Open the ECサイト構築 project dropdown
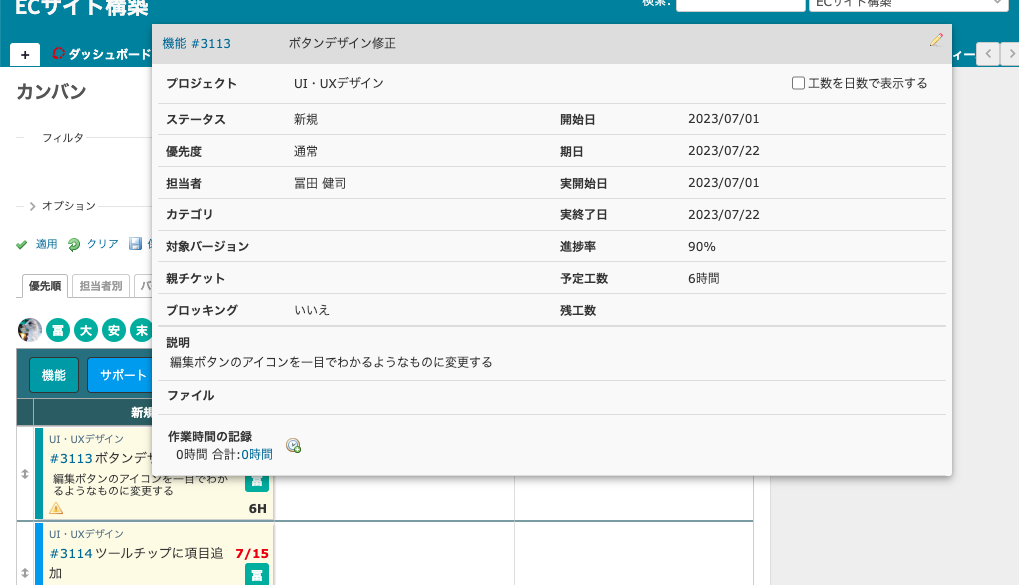 [x=907, y=3]
